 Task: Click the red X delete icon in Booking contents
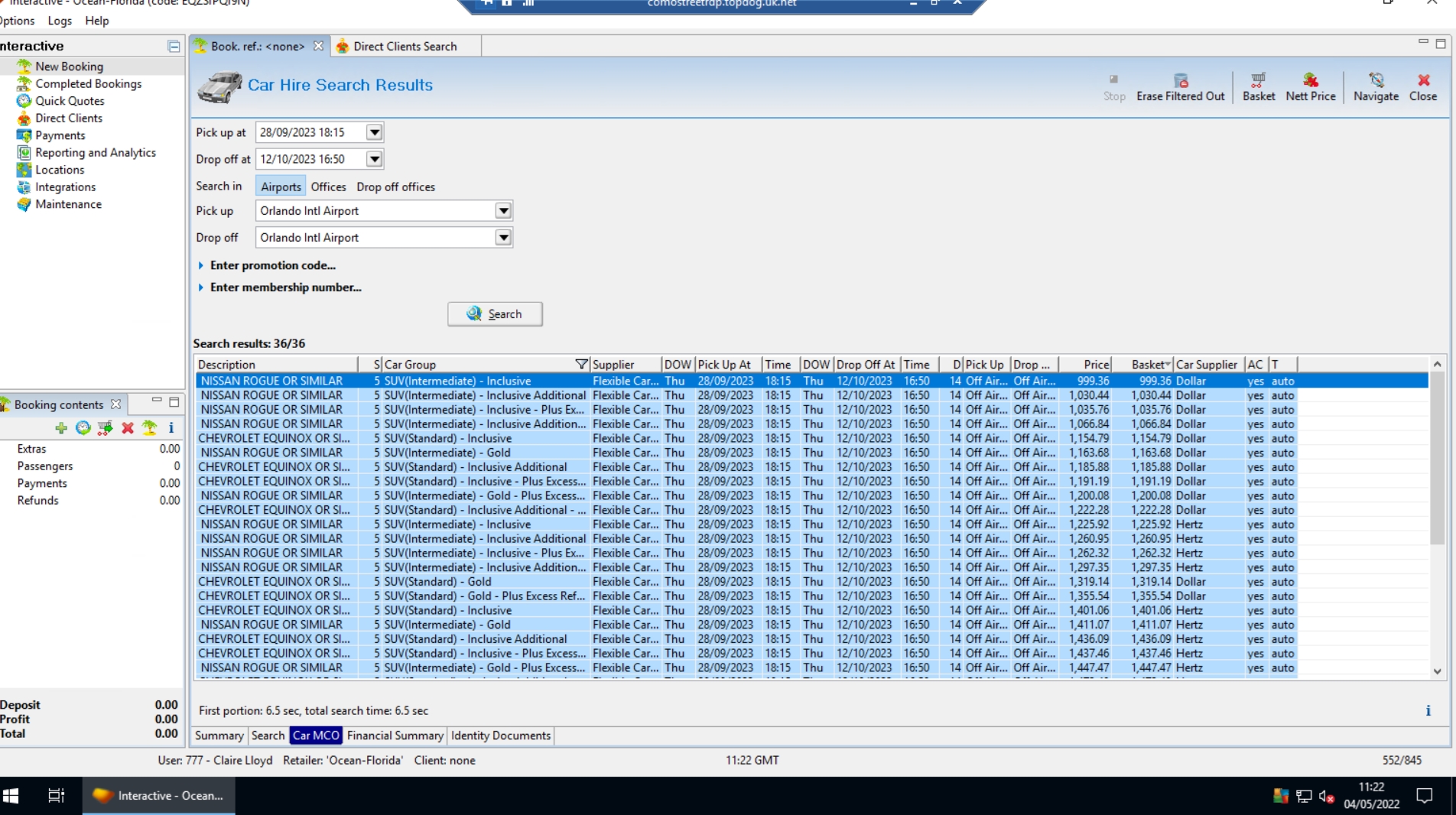[128, 428]
